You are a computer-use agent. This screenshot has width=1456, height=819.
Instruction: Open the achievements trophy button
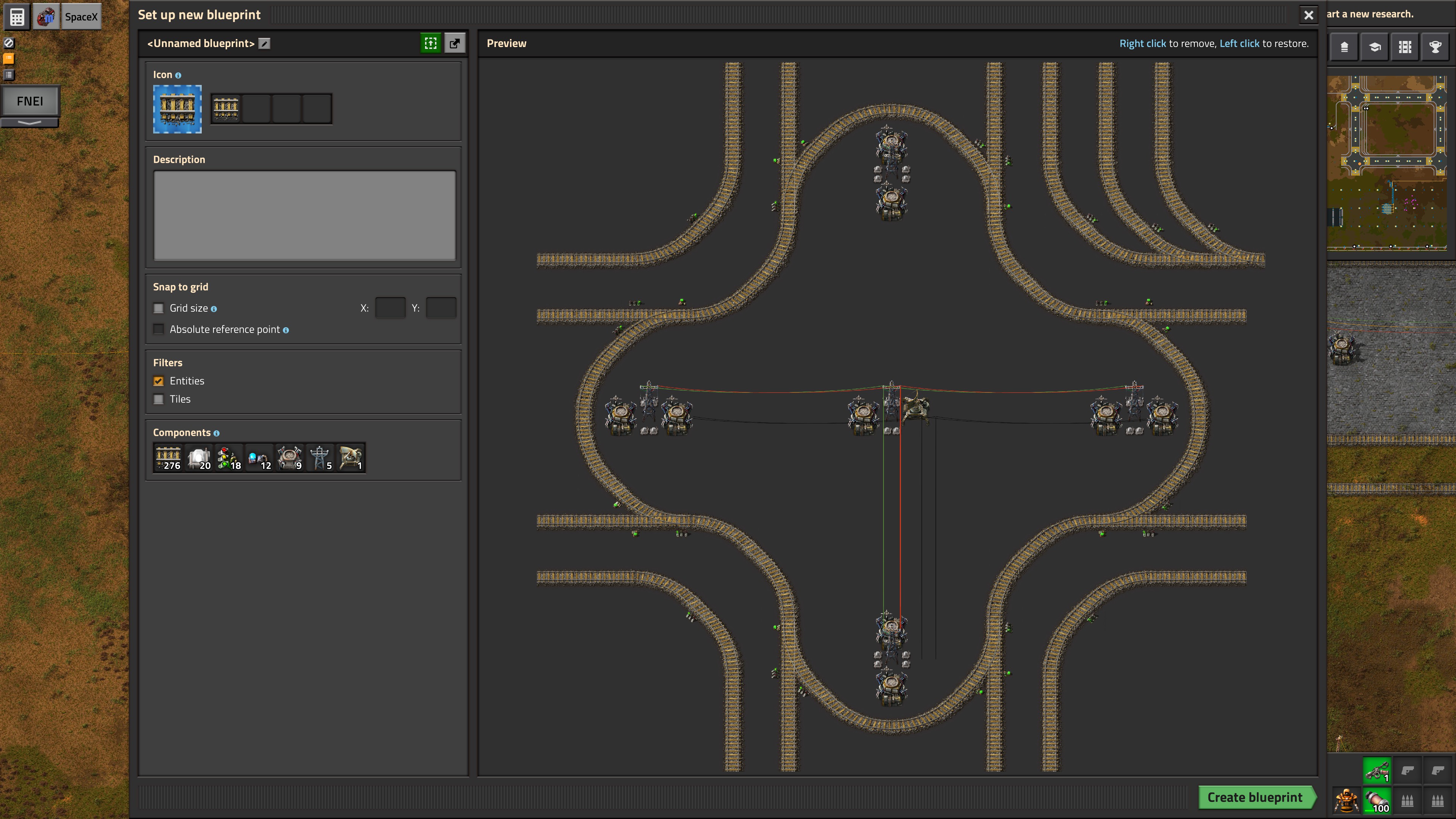1436,47
